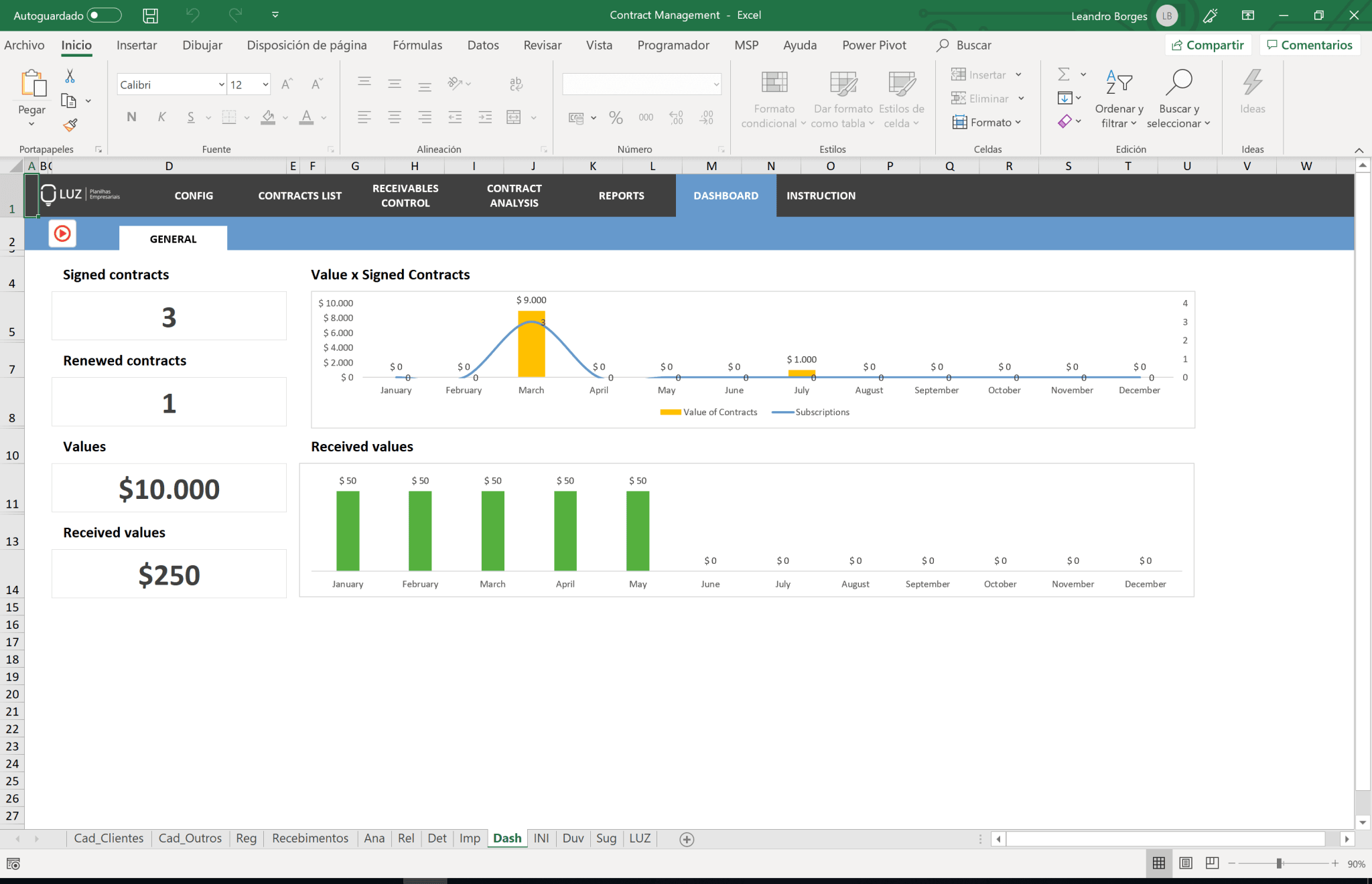Screen dimensions: 1372x884
Task: Click the Compartir share button
Action: [x=1208, y=45]
